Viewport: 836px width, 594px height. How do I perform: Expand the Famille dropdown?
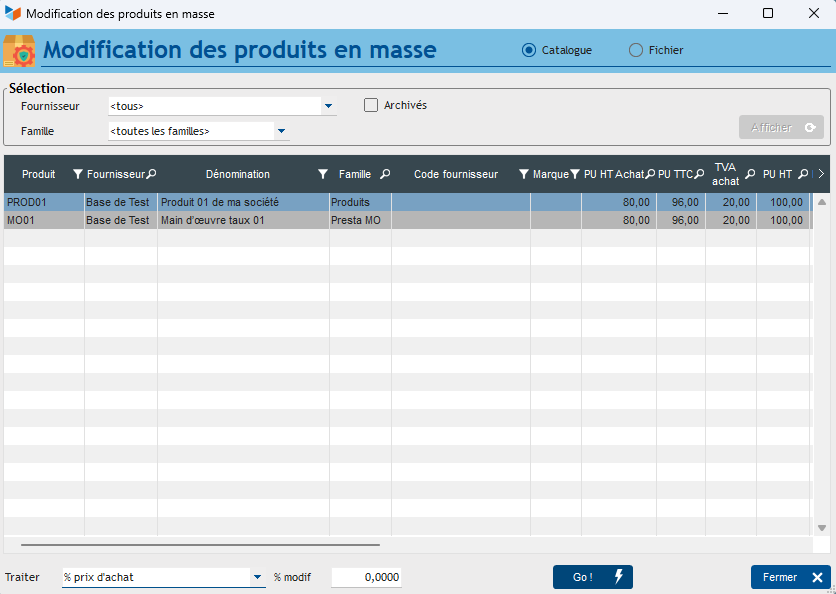282,131
